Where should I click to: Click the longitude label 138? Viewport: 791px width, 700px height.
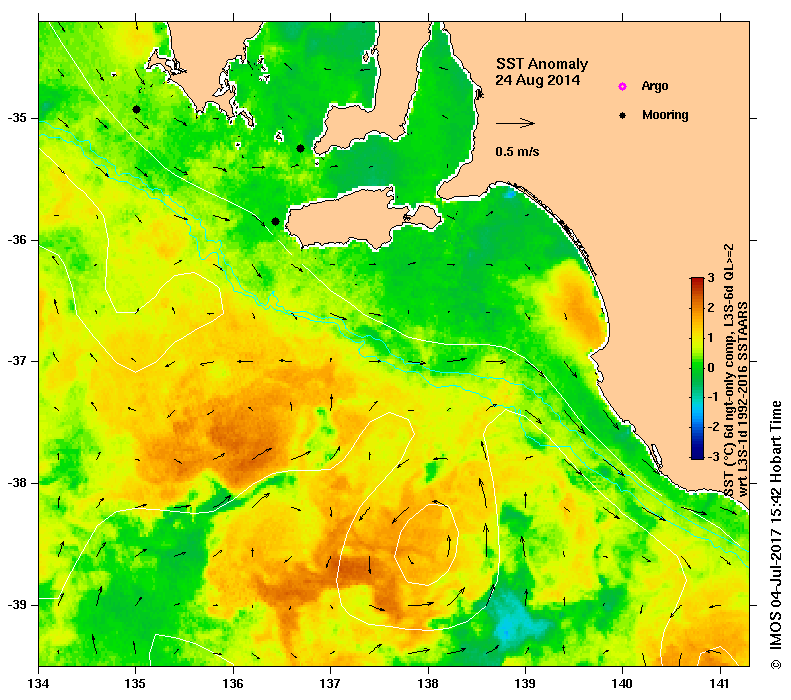(x=428, y=684)
